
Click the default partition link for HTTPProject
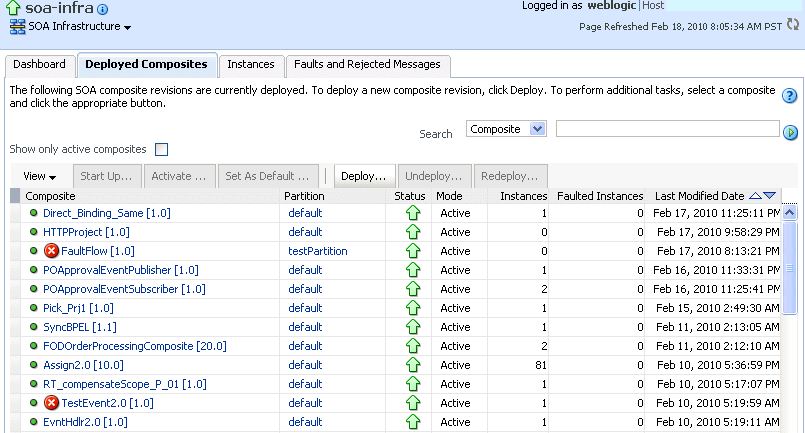pyautogui.click(x=305, y=232)
